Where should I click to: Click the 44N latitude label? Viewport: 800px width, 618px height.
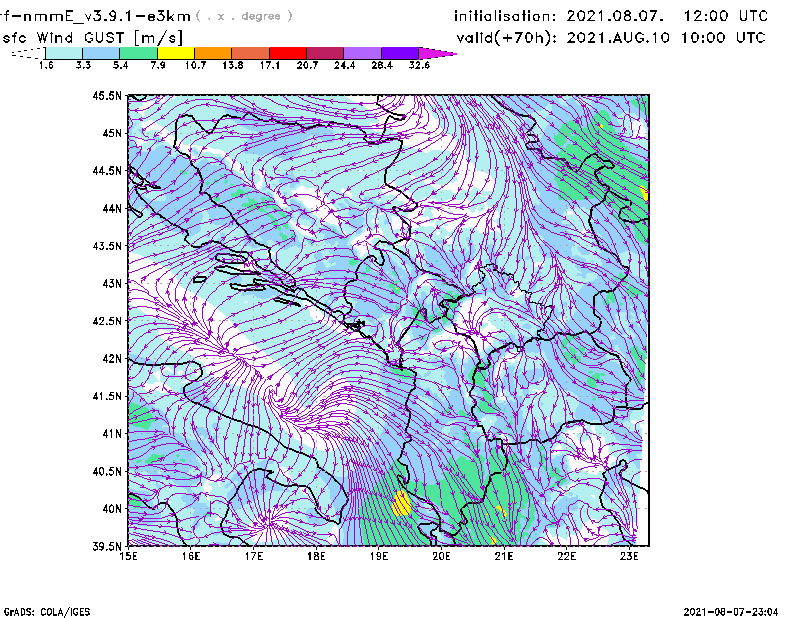112,208
